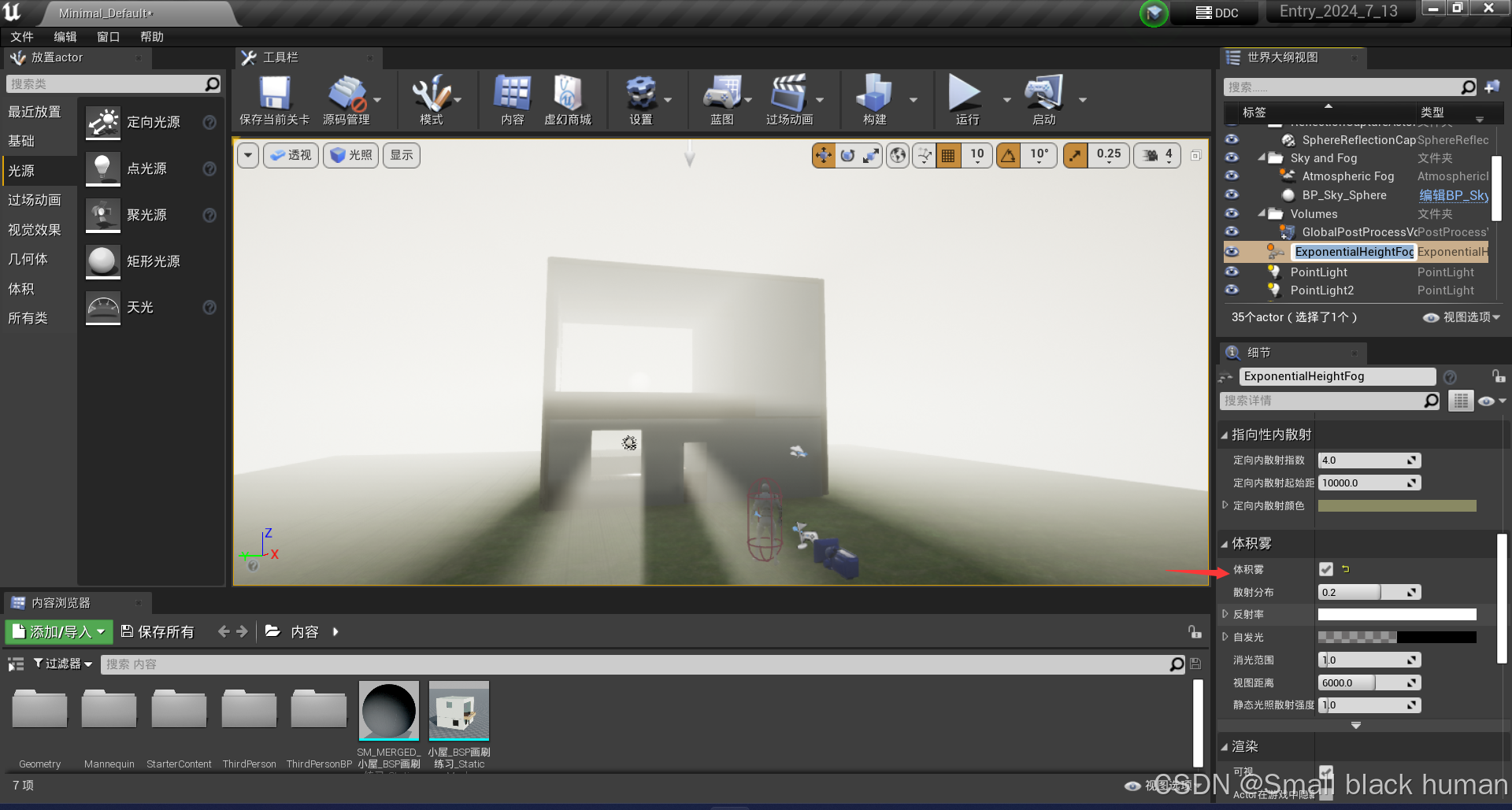Toggle the Volumetric Fog (体积雾) checkbox

click(1326, 569)
